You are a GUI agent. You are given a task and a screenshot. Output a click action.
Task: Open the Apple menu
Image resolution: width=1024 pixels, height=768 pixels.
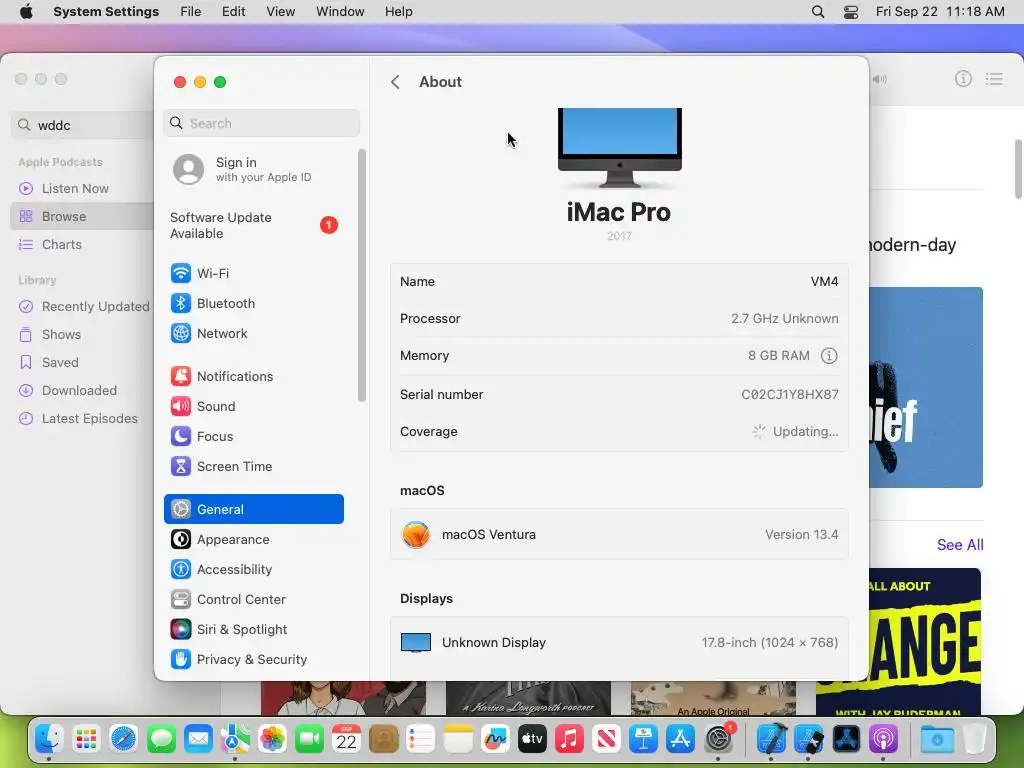tap(26, 12)
